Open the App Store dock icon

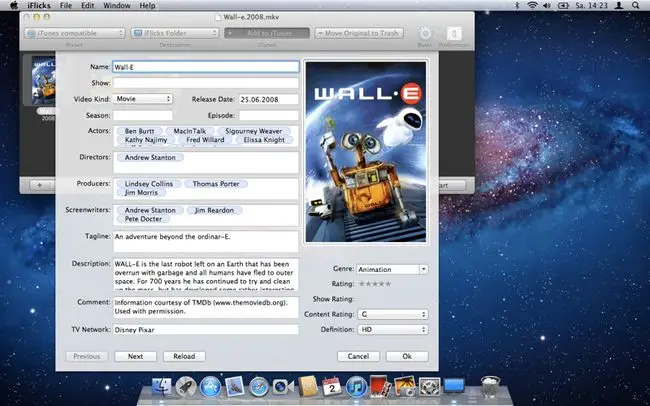pyautogui.click(x=210, y=387)
